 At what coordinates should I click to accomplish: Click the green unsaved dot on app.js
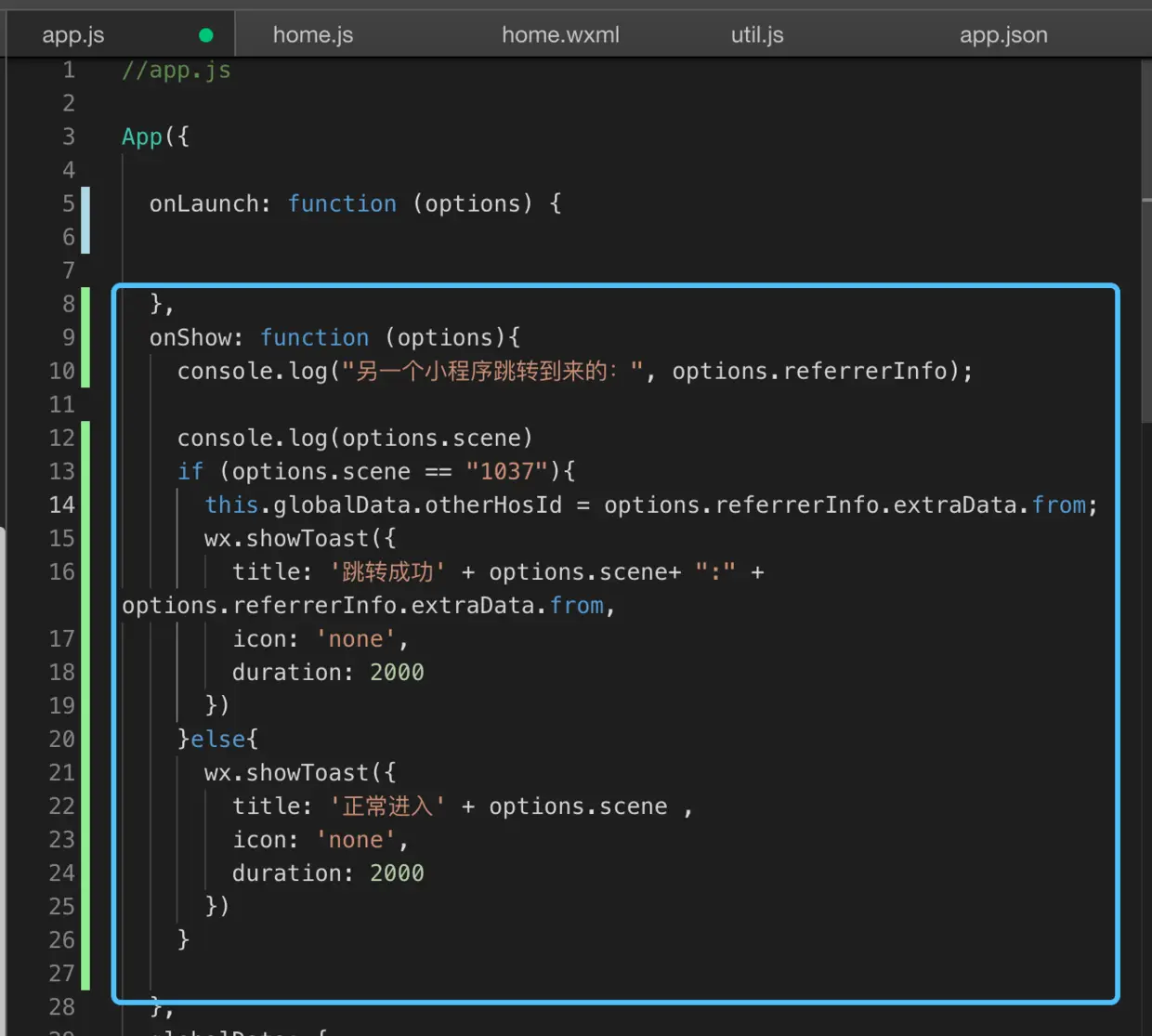(206, 35)
